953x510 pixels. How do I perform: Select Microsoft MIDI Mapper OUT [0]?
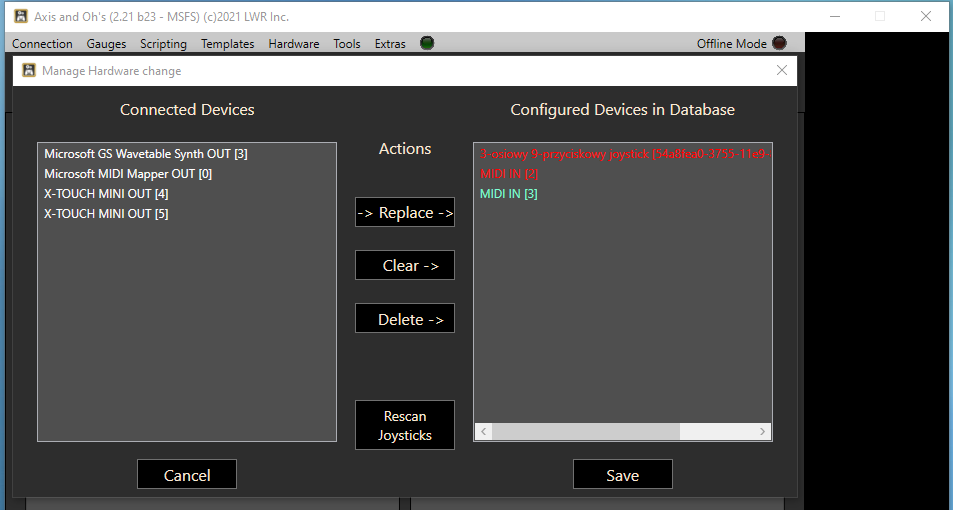[x=128, y=174]
